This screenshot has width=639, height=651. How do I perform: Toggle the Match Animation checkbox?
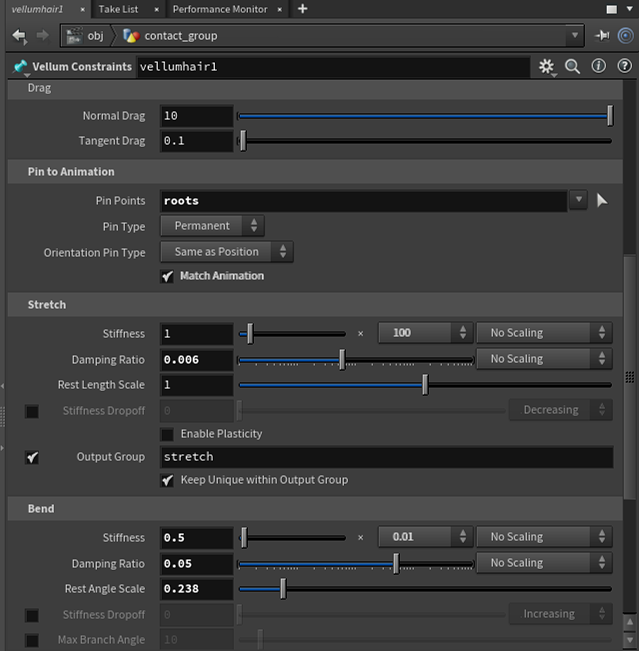click(168, 276)
